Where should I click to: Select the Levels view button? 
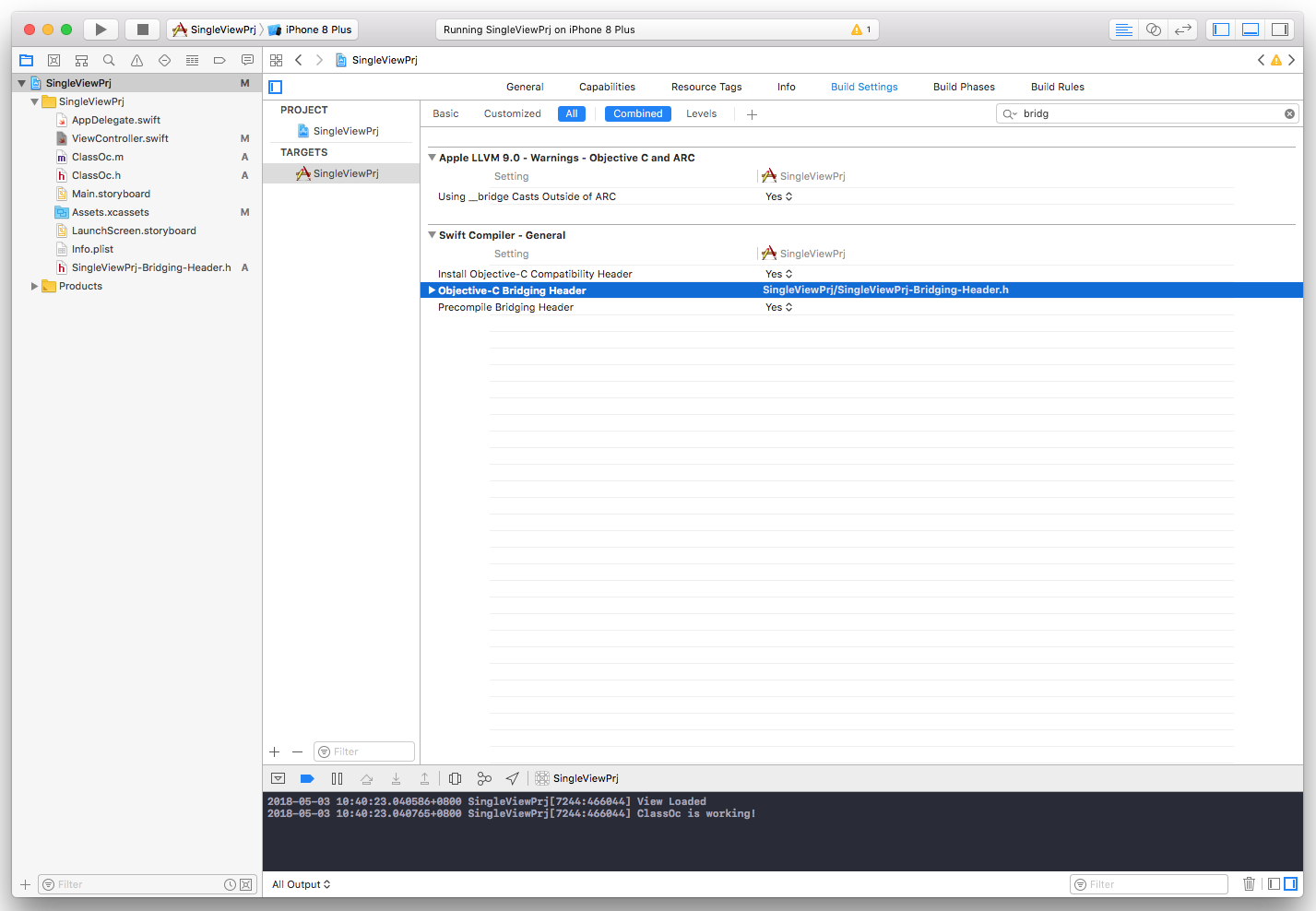coord(701,113)
